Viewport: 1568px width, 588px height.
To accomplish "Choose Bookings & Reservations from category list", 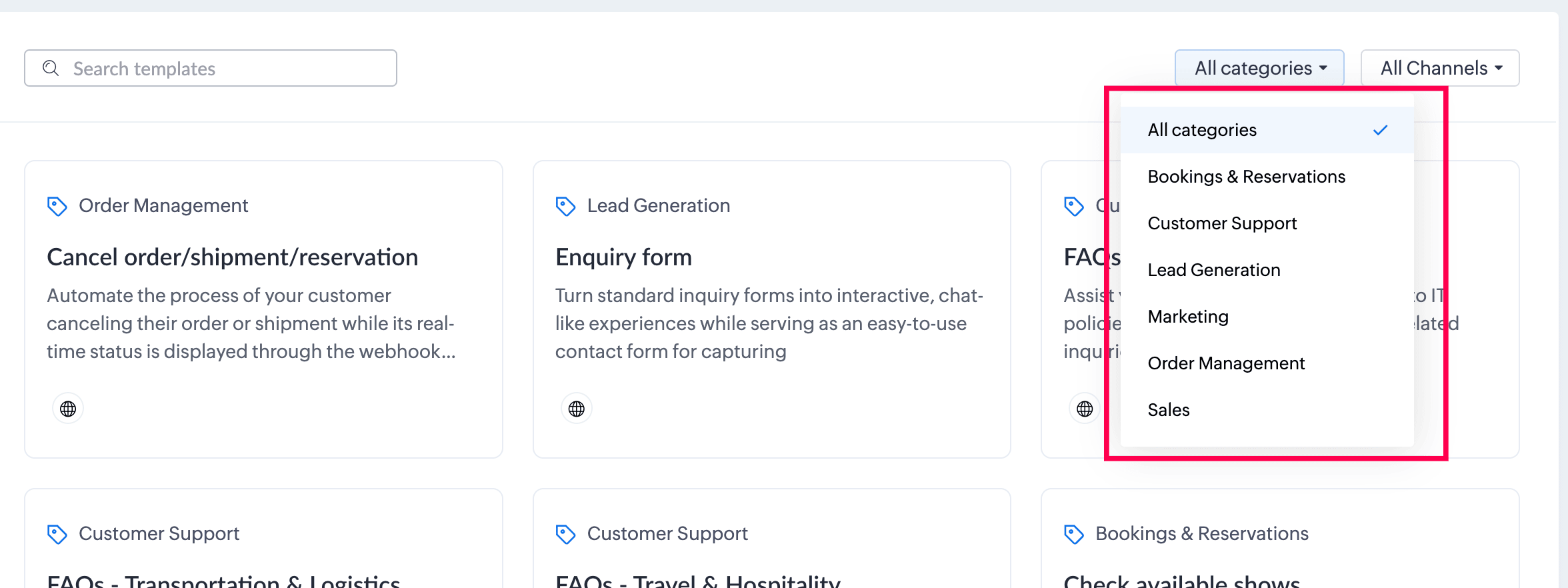I will point(1267,177).
